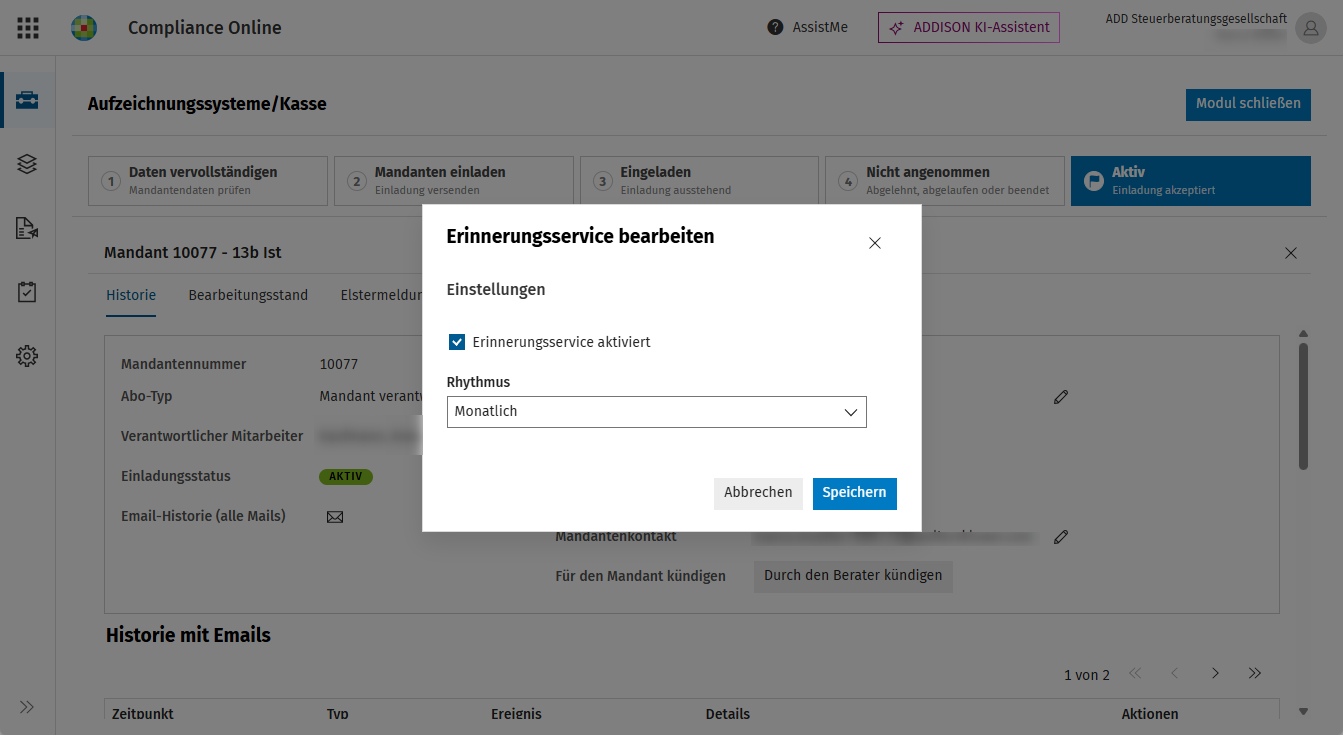Viewport: 1343px width, 735px height.
Task: Select step Daten vervollständigen
Action: pyautogui.click(x=208, y=181)
